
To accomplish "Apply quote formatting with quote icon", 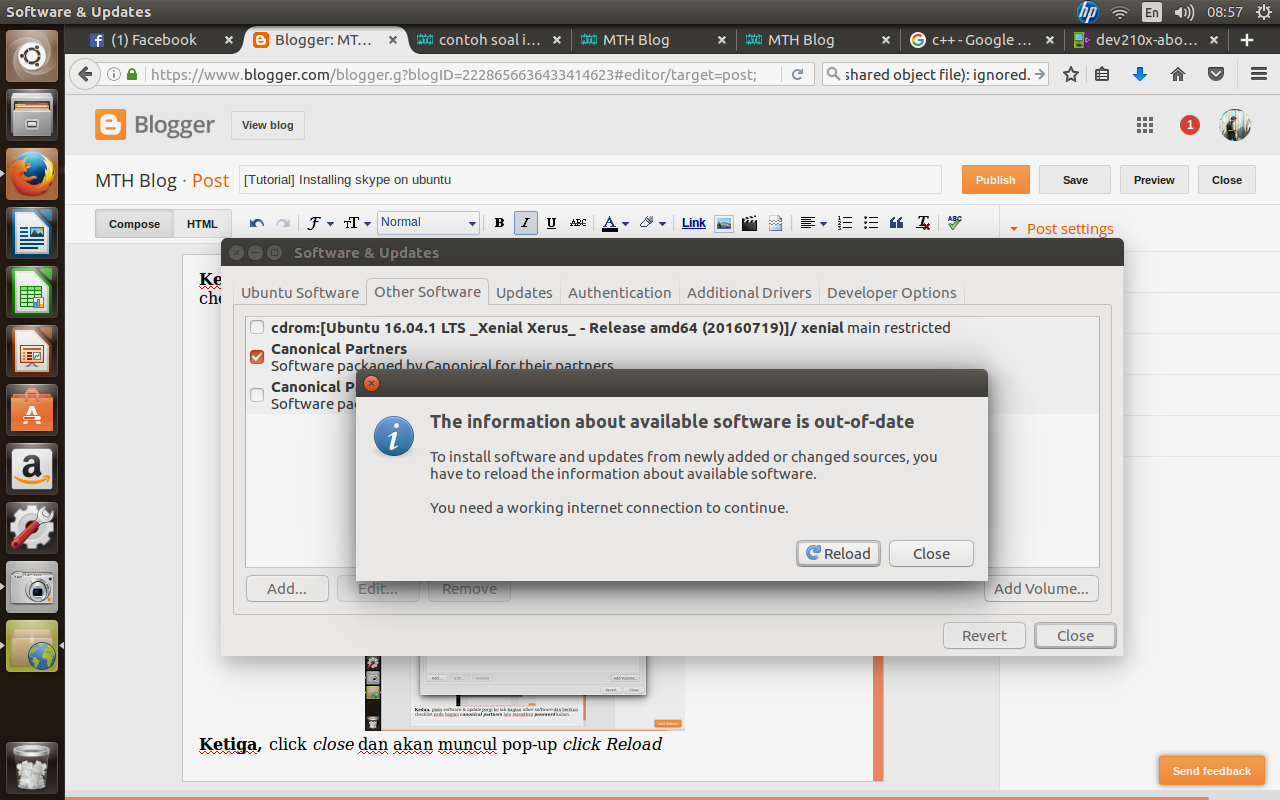I will [x=897, y=223].
